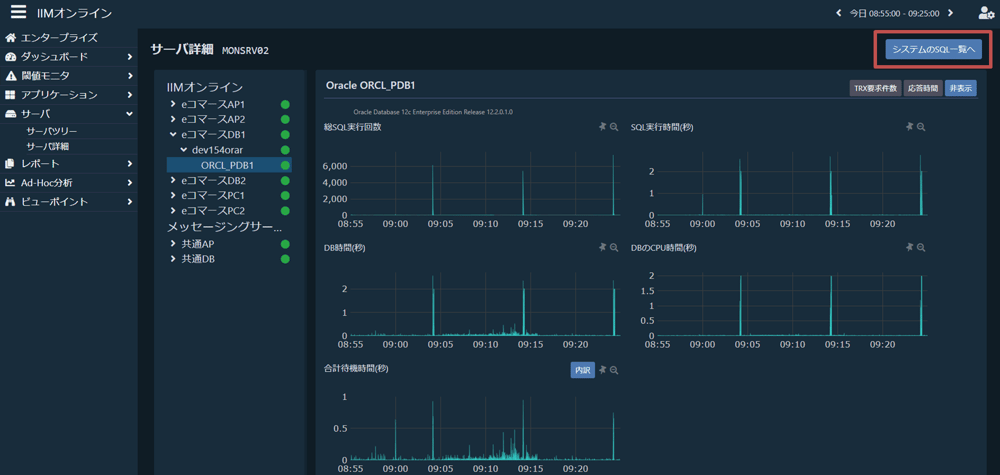Pin the 総SQL実行回数 chart

pyautogui.click(x=602, y=127)
